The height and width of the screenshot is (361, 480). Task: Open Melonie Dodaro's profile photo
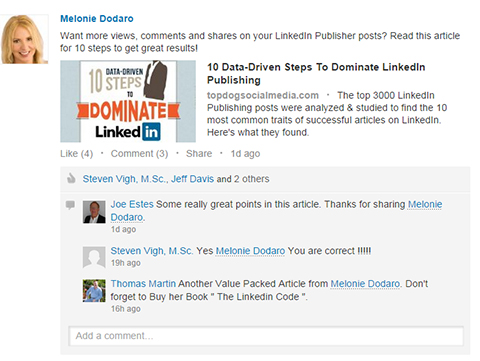[x=24, y=39]
